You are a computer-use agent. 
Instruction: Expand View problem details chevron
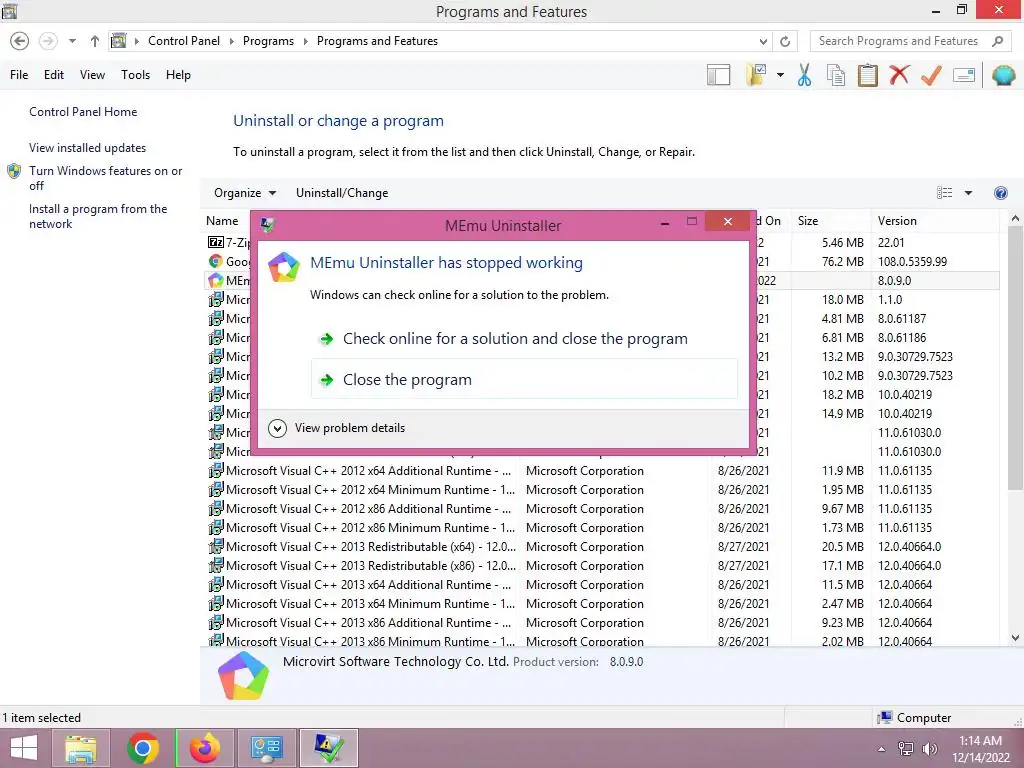tap(278, 428)
